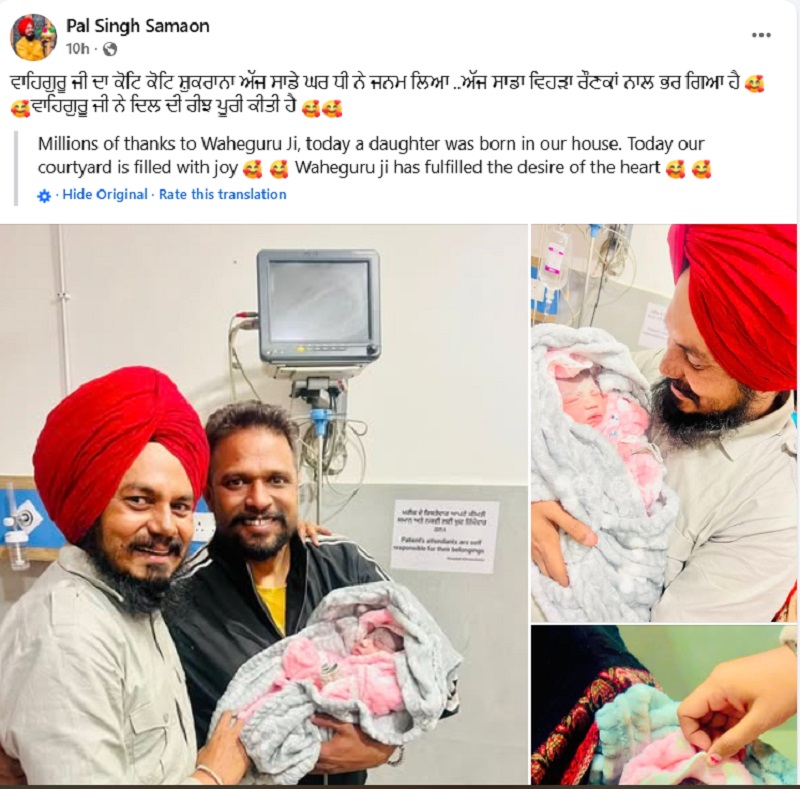Open photo of hand touching pastel blanket
The height and width of the screenshot is (789, 800).
pyautogui.click(x=664, y=705)
